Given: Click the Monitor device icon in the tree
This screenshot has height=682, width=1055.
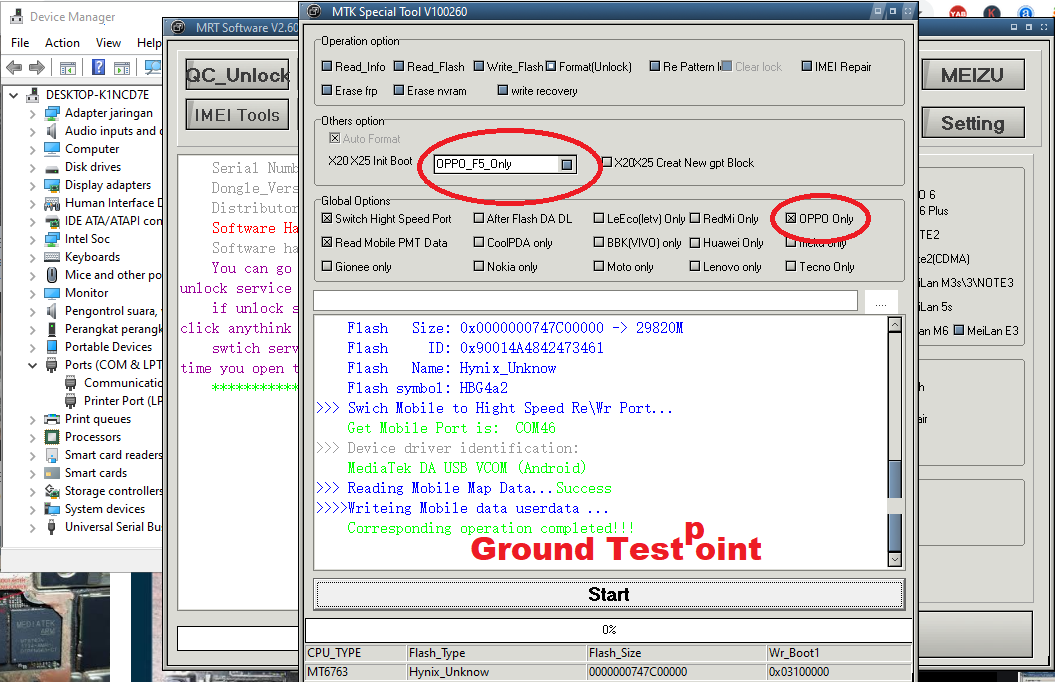Looking at the screenshot, I should click(52, 293).
